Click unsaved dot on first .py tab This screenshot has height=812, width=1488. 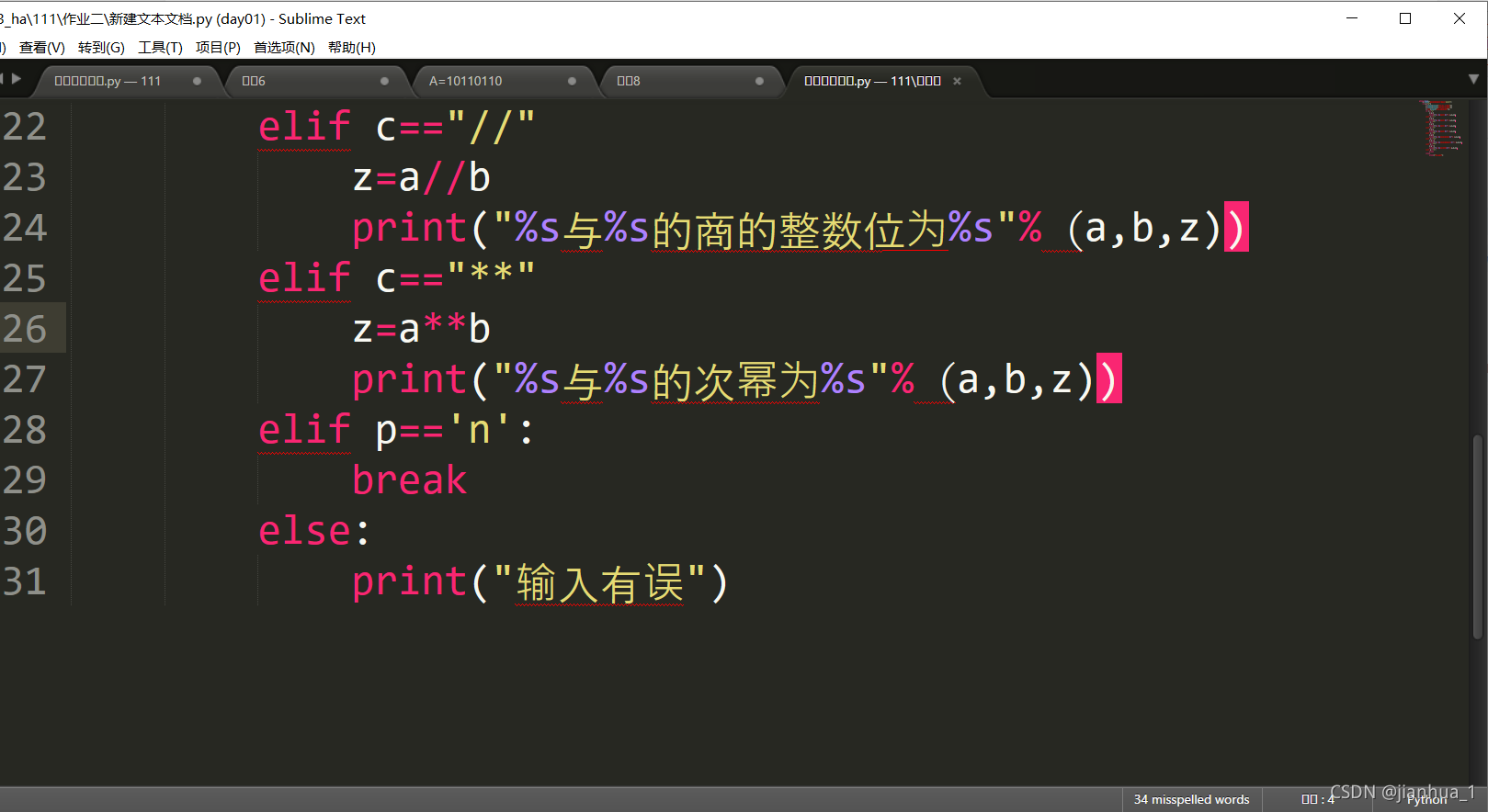coord(197,81)
